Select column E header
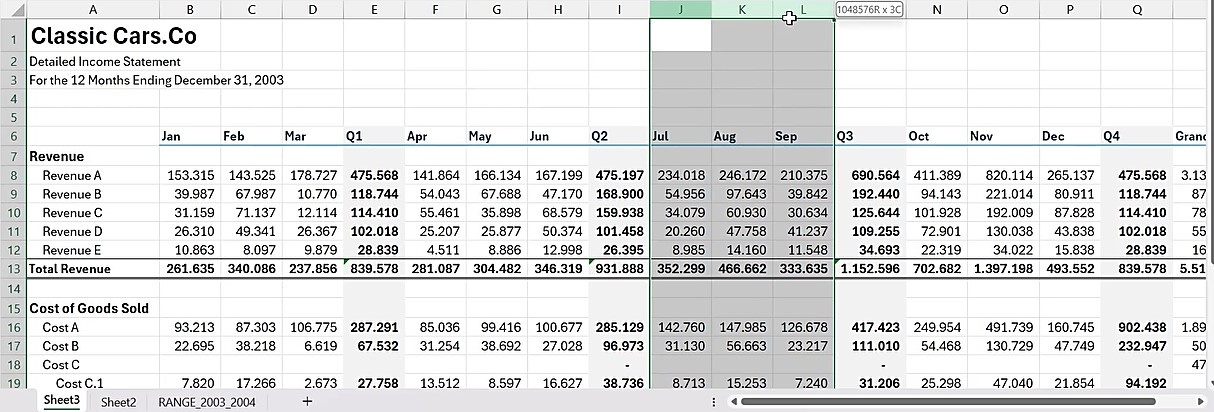1214x412 pixels. coord(374,10)
